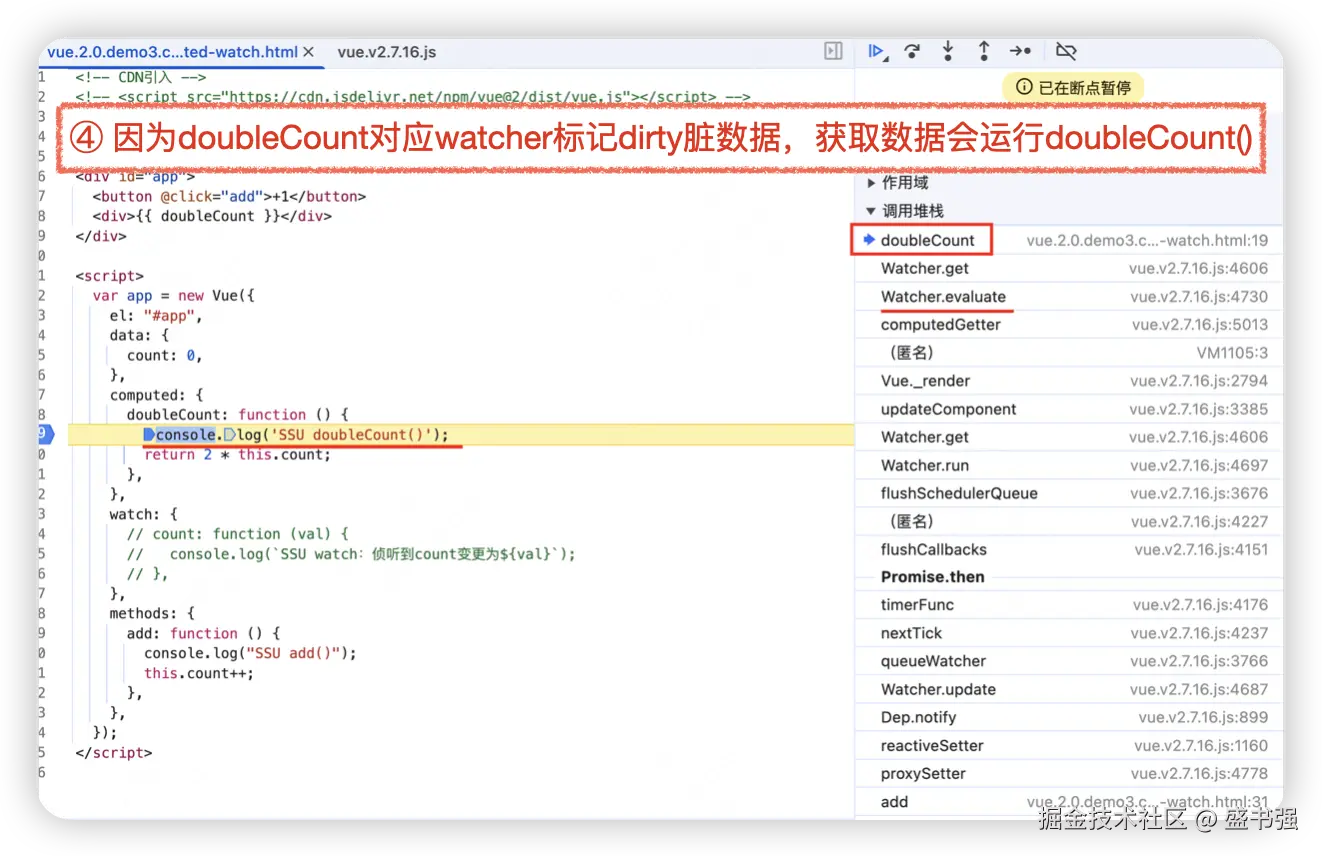Click the '<div>{{ doubleCount }}</div>' line
This screenshot has height=856, width=1322.
[211, 216]
